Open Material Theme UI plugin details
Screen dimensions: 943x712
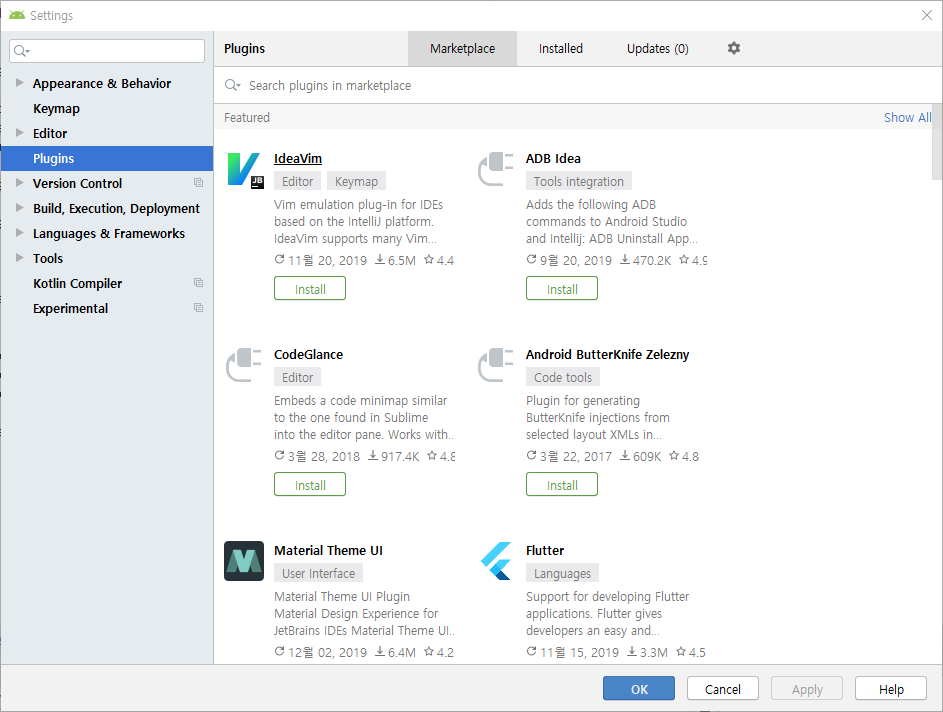point(328,551)
